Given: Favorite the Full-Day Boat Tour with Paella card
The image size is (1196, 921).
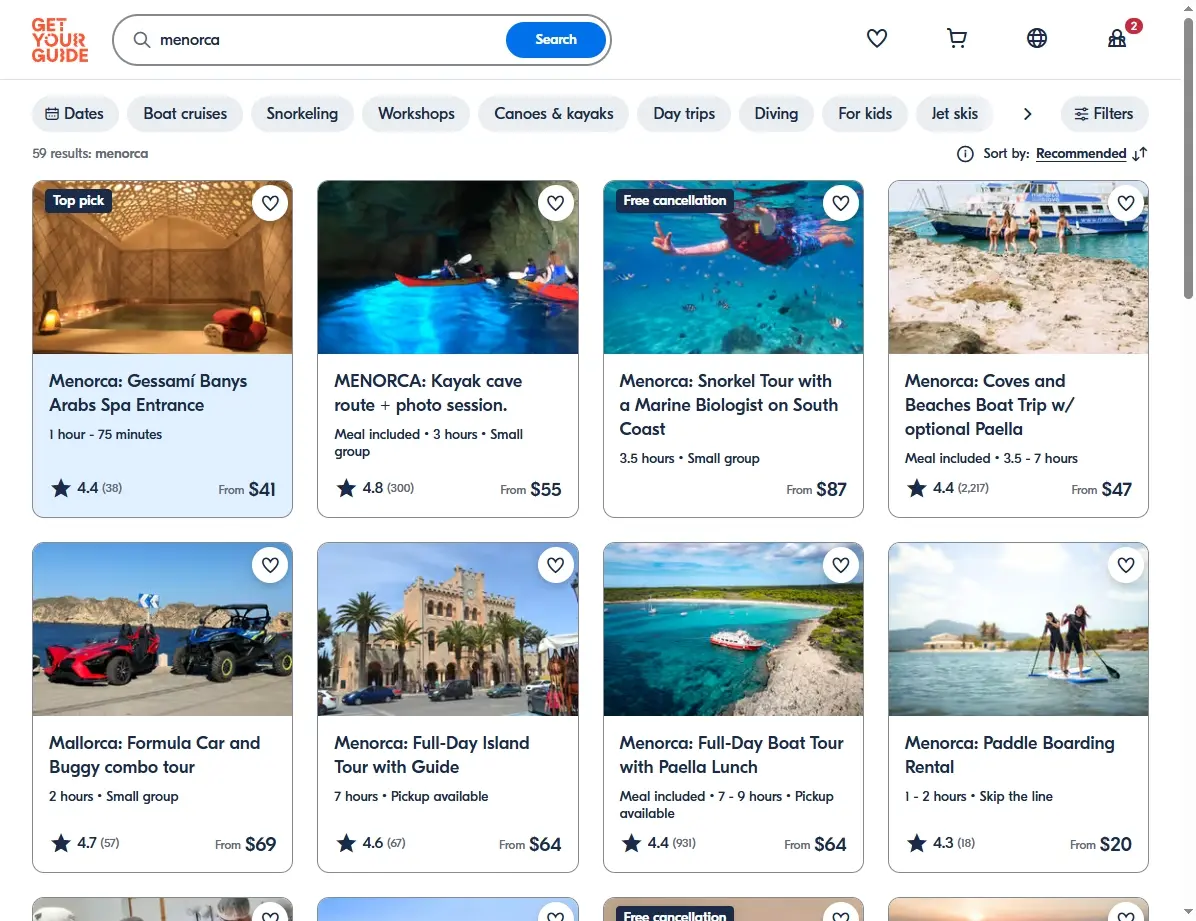Looking at the screenshot, I should click(x=841, y=565).
